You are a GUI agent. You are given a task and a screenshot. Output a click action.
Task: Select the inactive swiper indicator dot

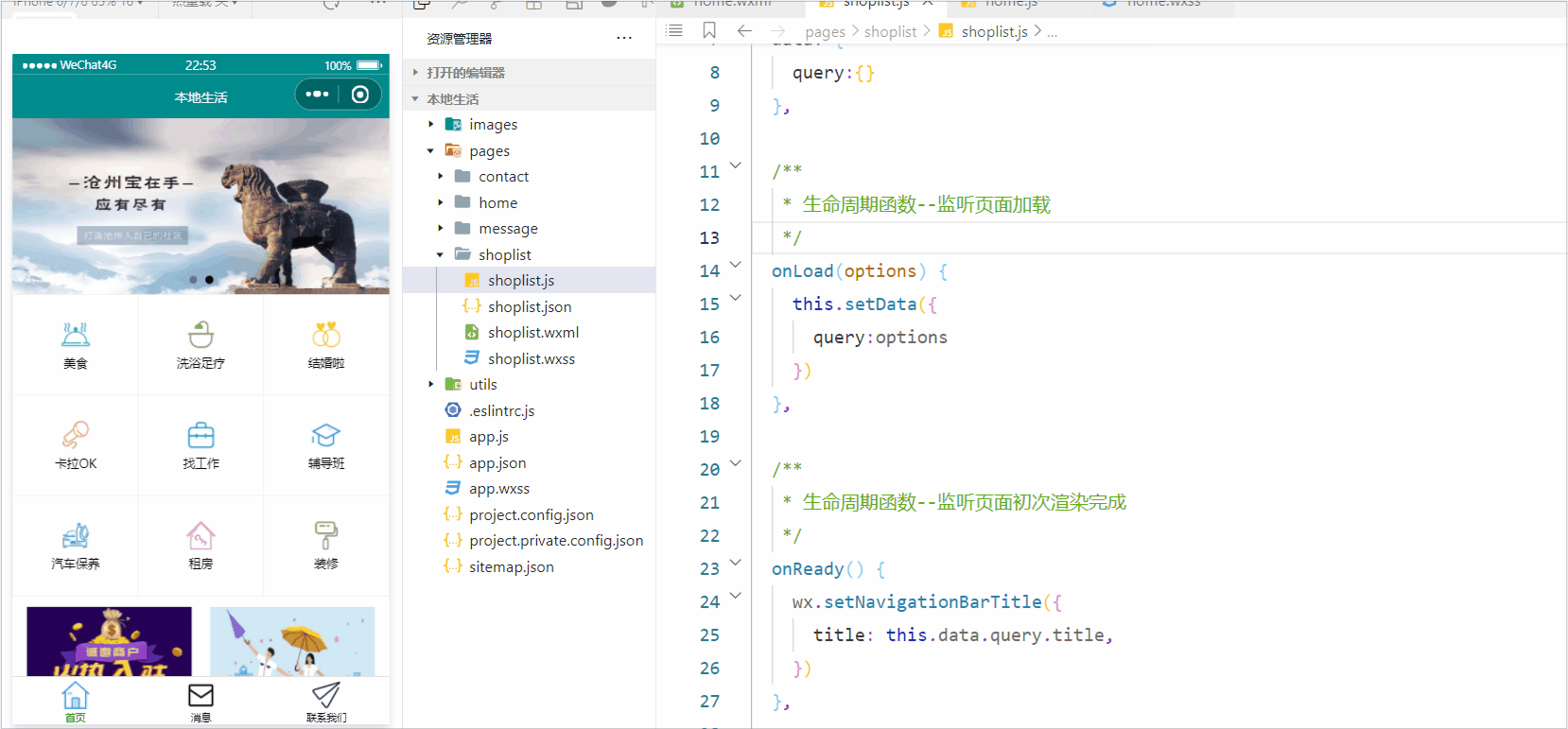click(193, 280)
